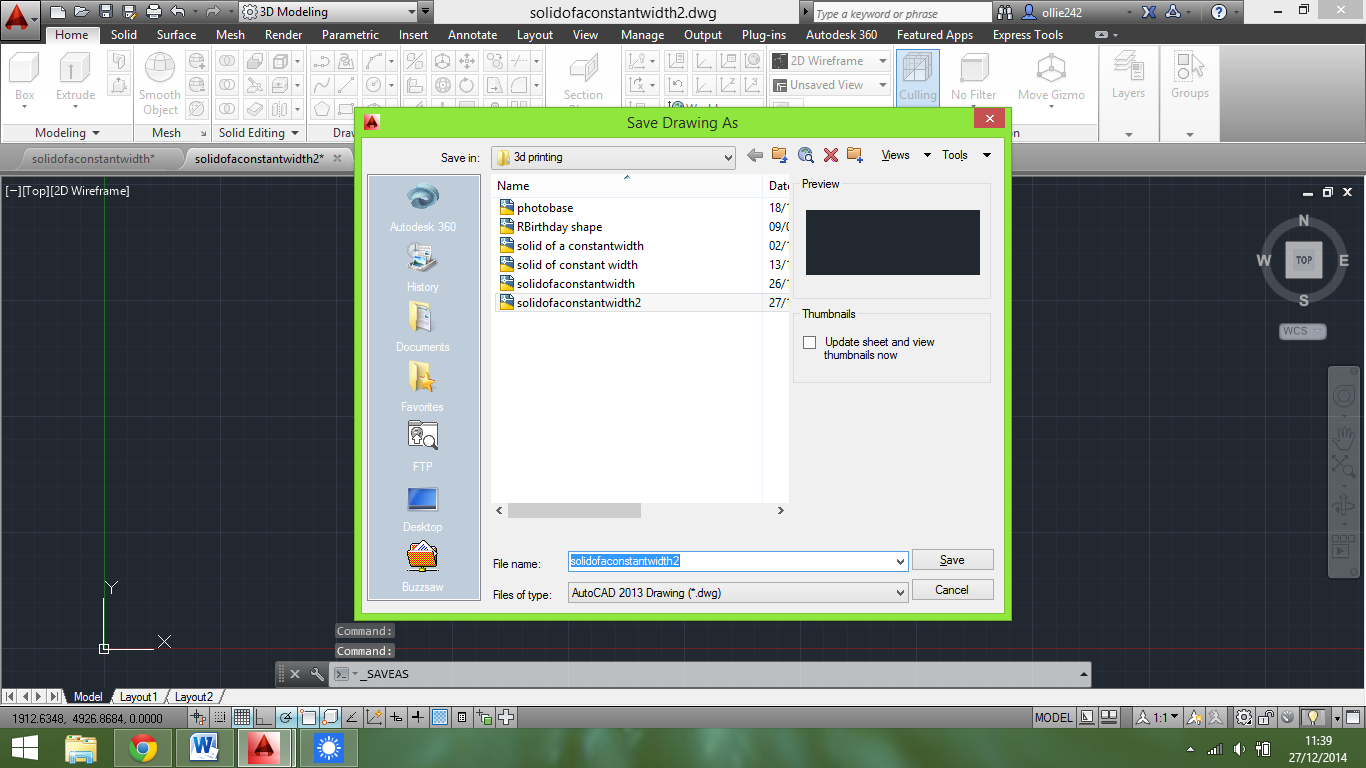The width and height of the screenshot is (1366, 768).
Task: Click the Plot printer quick access icon
Action: (154, 12)
